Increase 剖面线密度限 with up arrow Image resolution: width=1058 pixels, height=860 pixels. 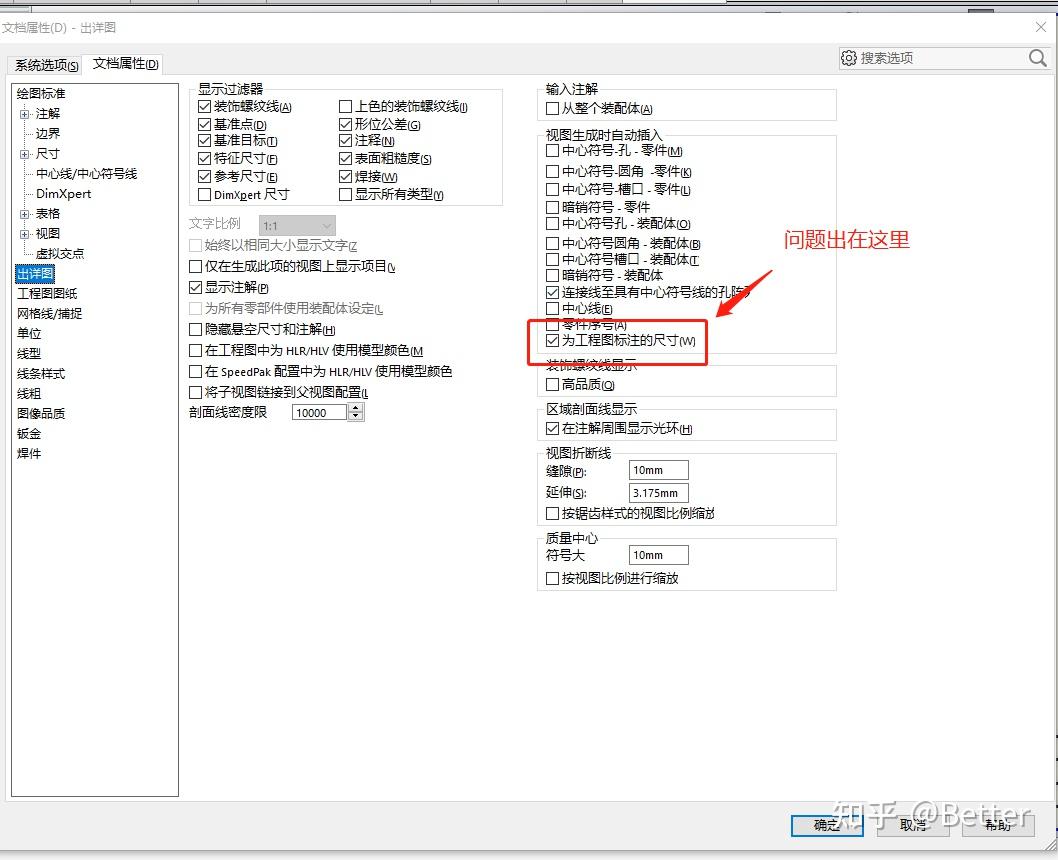pyautogui.click(x=356, y=408)
